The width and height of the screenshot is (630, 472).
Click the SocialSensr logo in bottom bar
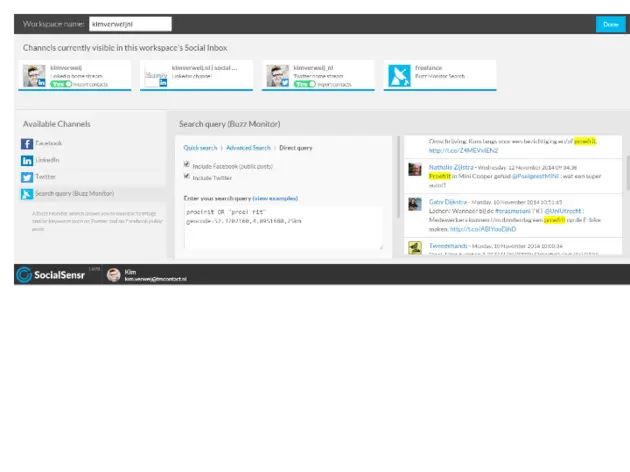point(51,275)
